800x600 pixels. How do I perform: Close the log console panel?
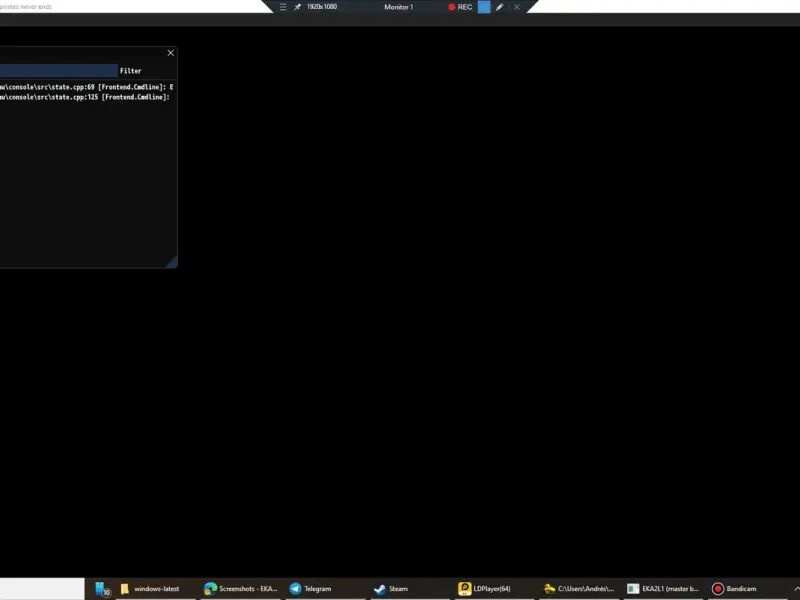pos(171,53)
